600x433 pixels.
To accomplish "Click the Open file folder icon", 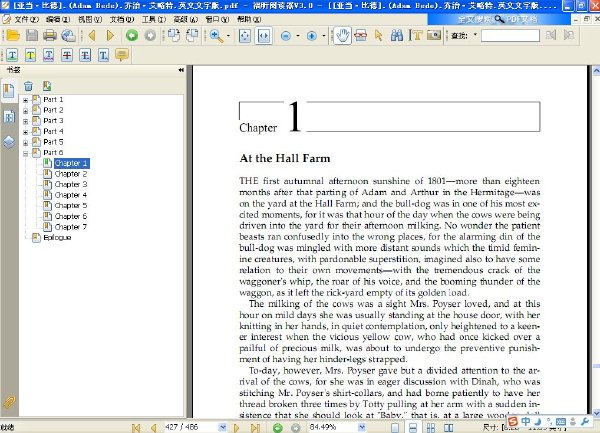I will click(13, 36).
